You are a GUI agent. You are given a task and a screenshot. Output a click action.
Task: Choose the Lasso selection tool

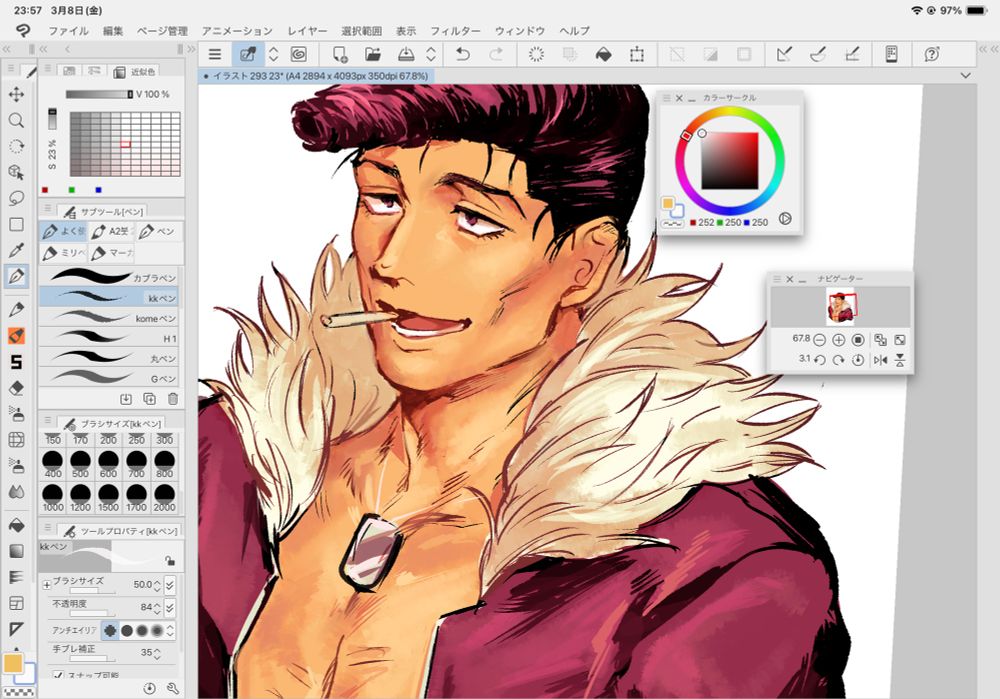pos(16,198)
